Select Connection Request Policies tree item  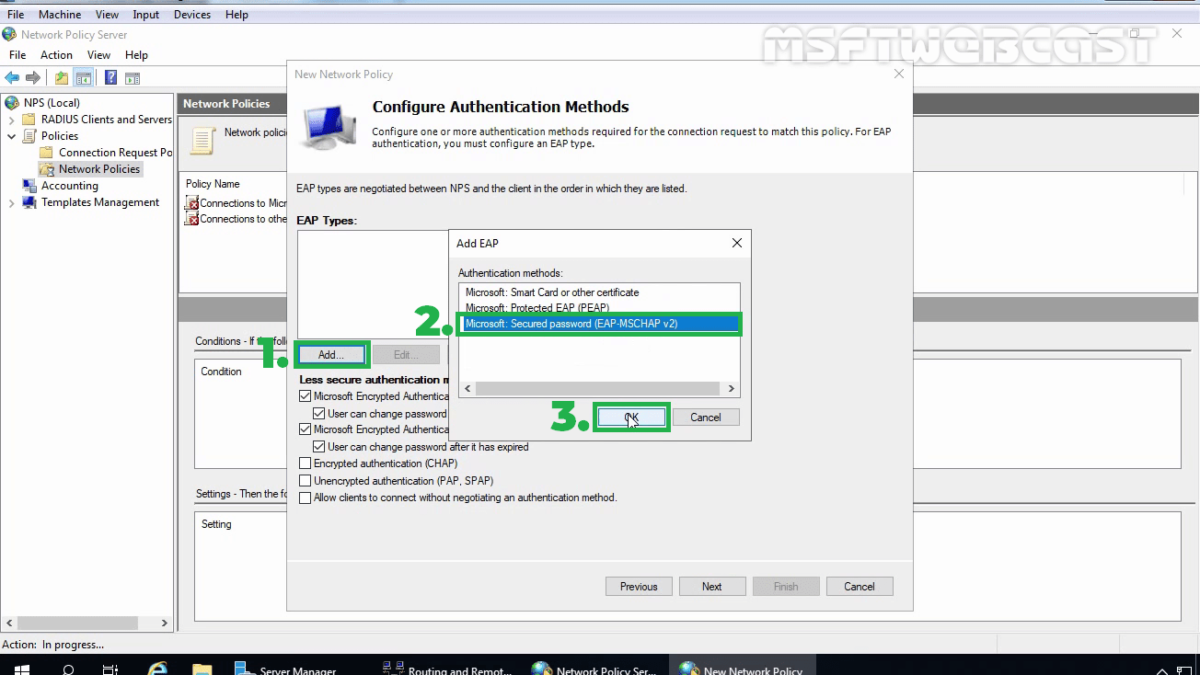[x=115, y=152]
